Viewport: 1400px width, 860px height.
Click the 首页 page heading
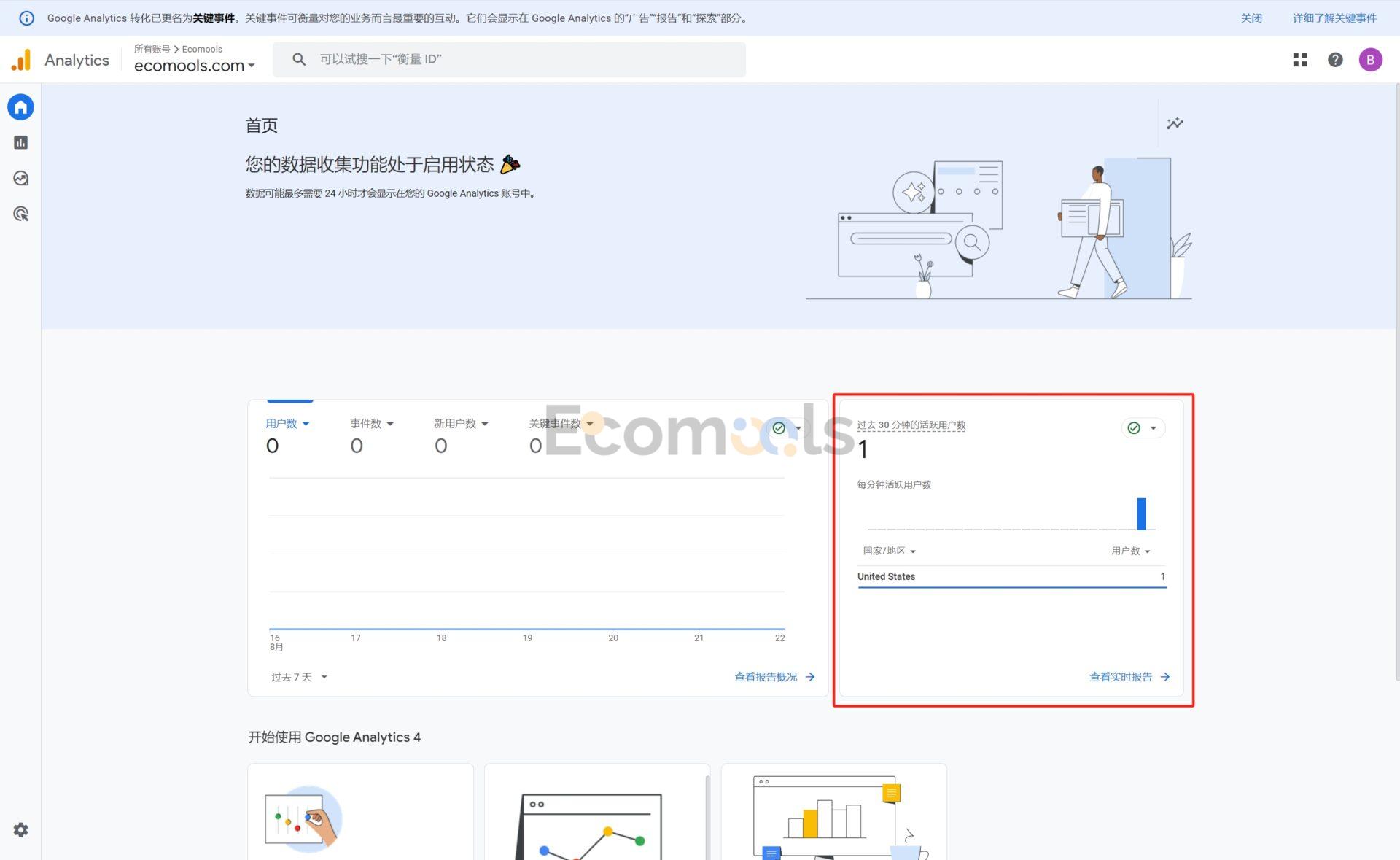[261, 125]
